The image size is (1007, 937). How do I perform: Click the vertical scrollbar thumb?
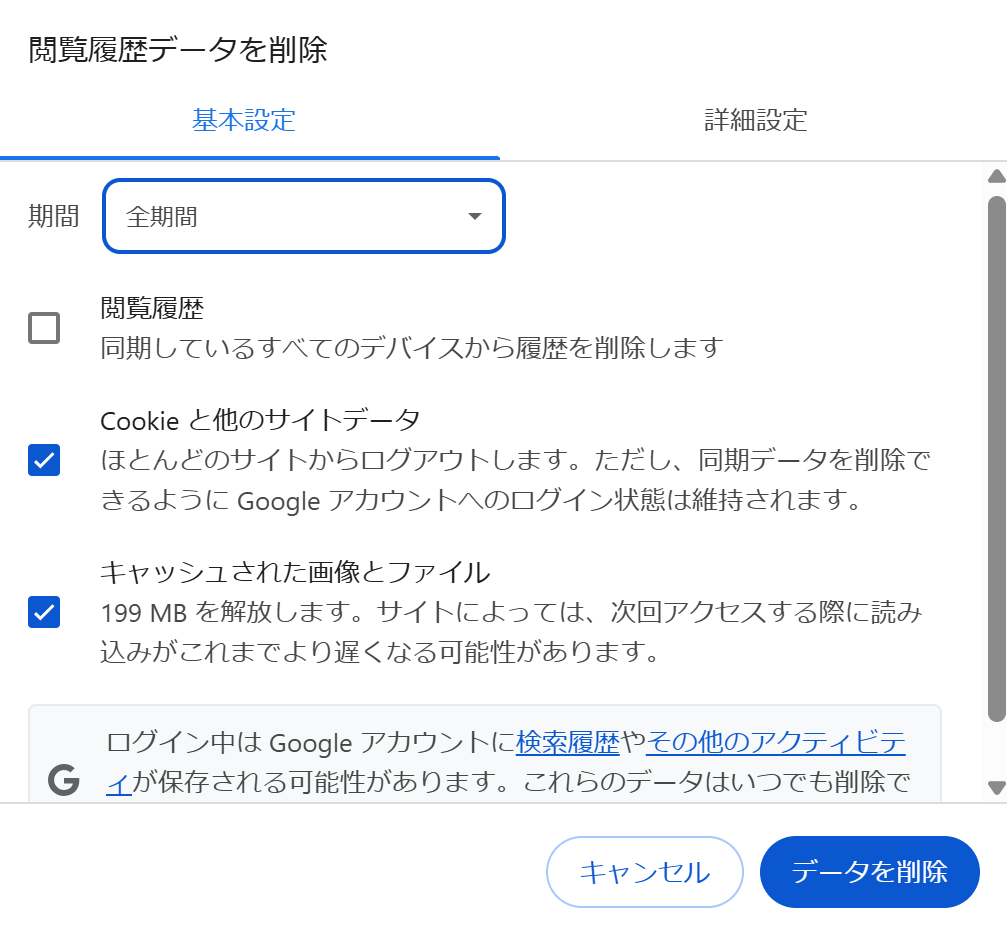tap(996, 459)
